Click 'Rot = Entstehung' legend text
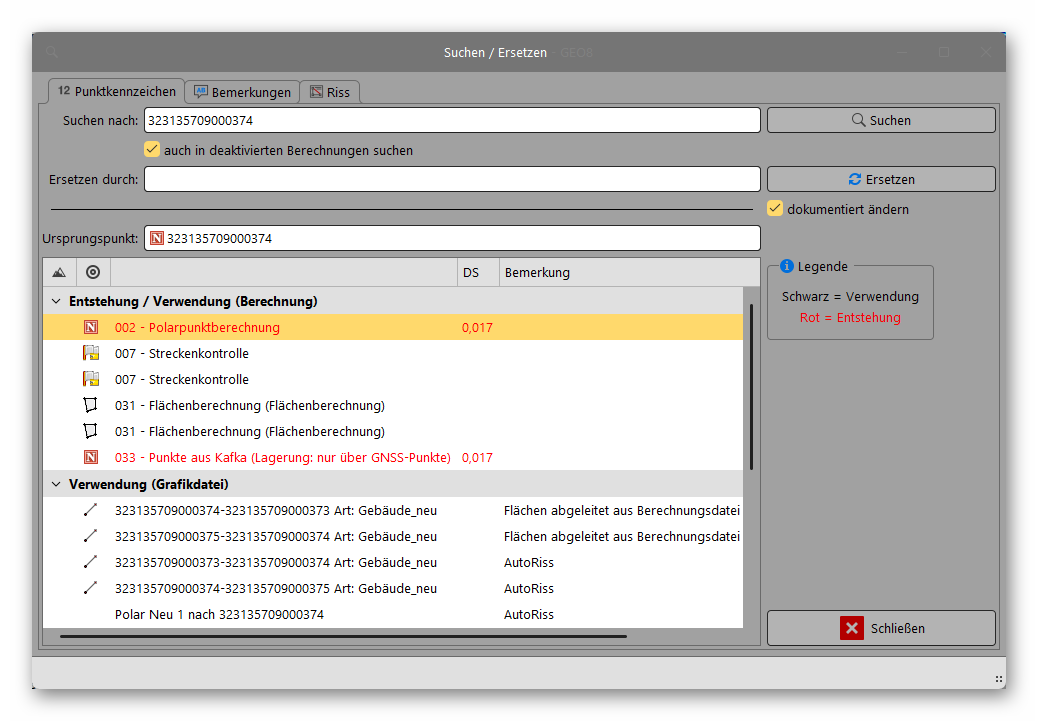This screenshot has width=1038, height=721. click(850, 318)
